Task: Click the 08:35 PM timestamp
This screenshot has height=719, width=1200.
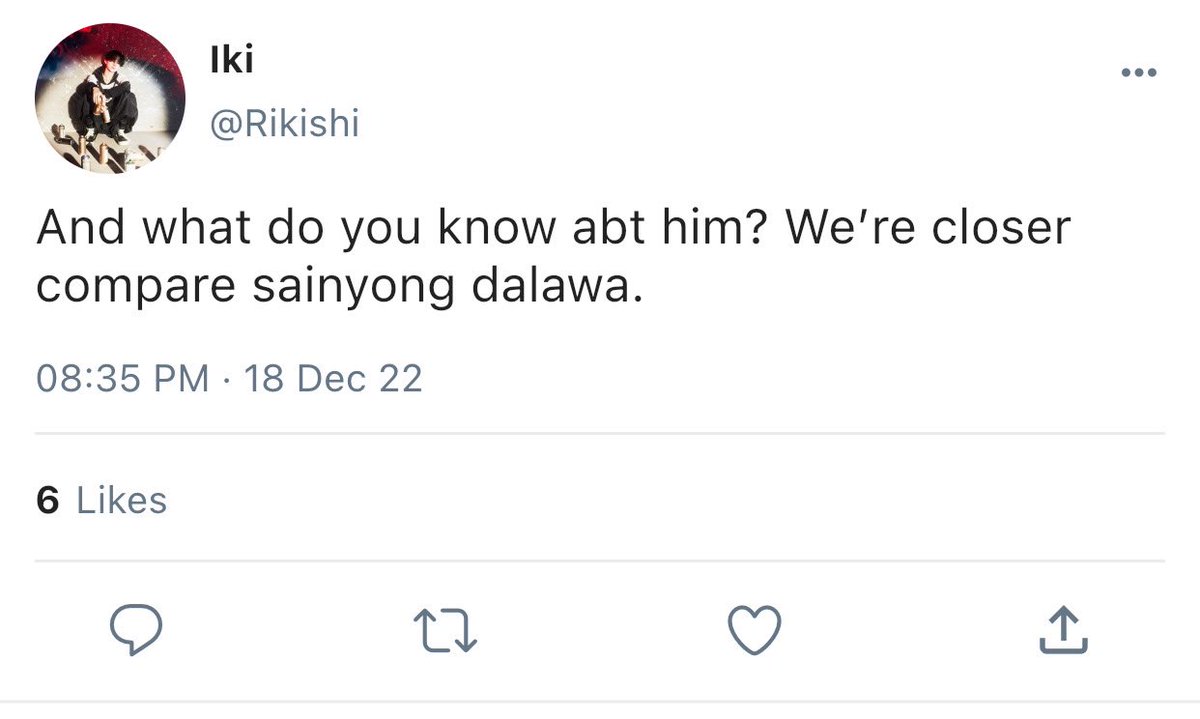Action: [x=123, y=379]
